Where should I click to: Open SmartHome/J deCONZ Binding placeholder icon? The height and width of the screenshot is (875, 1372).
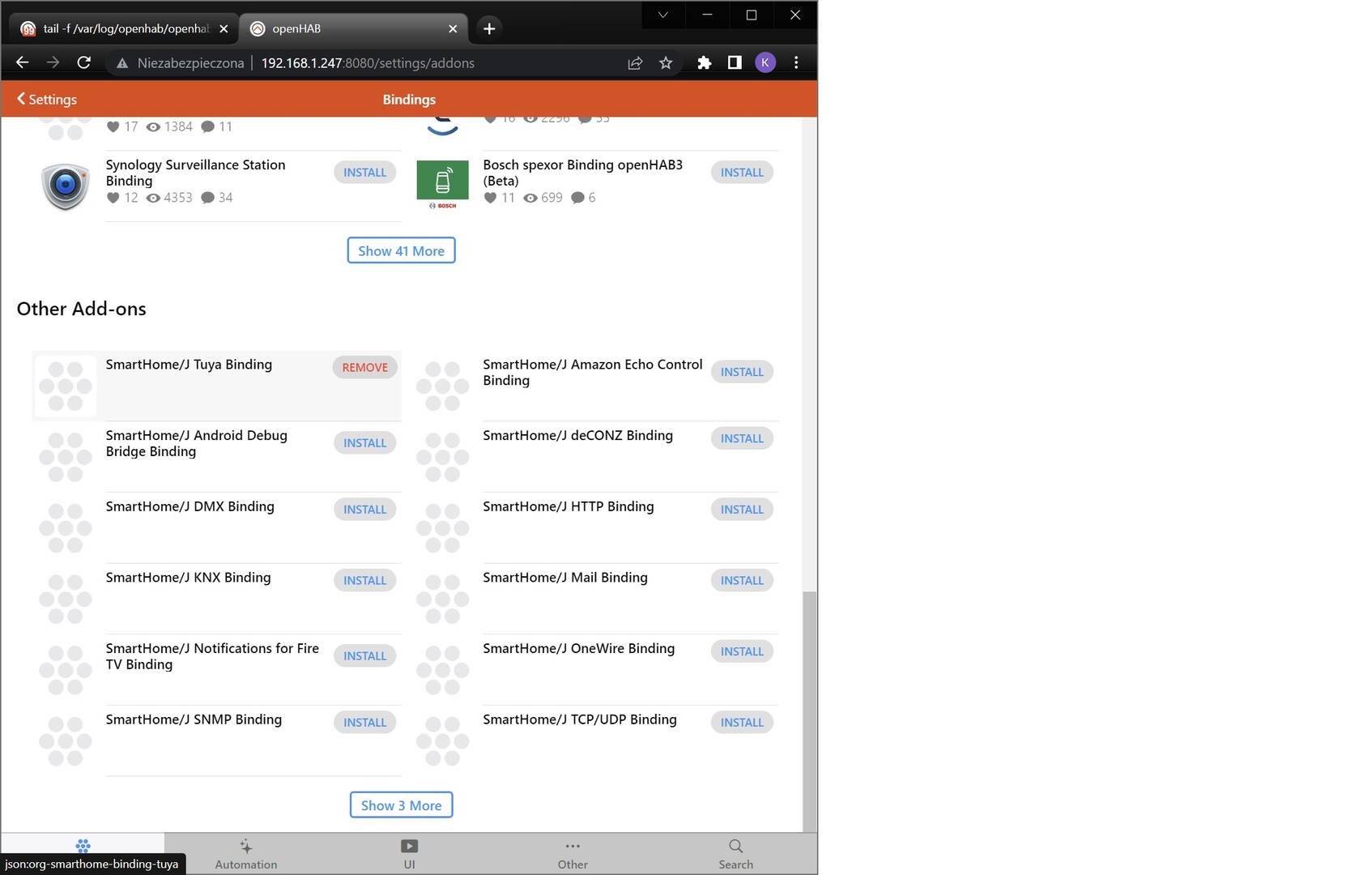coord(442,457)
